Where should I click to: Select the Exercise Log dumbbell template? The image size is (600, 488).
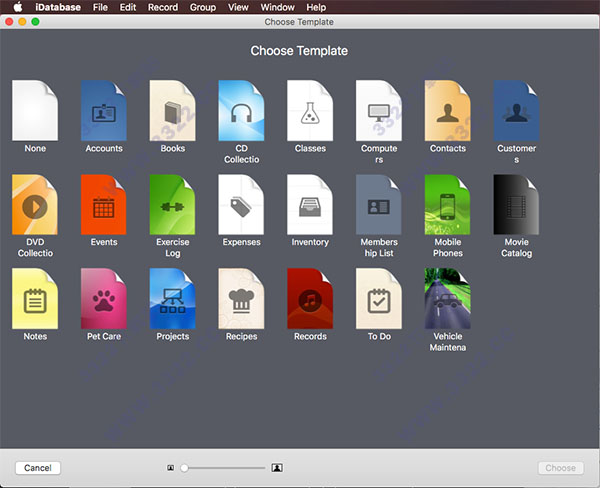click(x=173, y=204)
